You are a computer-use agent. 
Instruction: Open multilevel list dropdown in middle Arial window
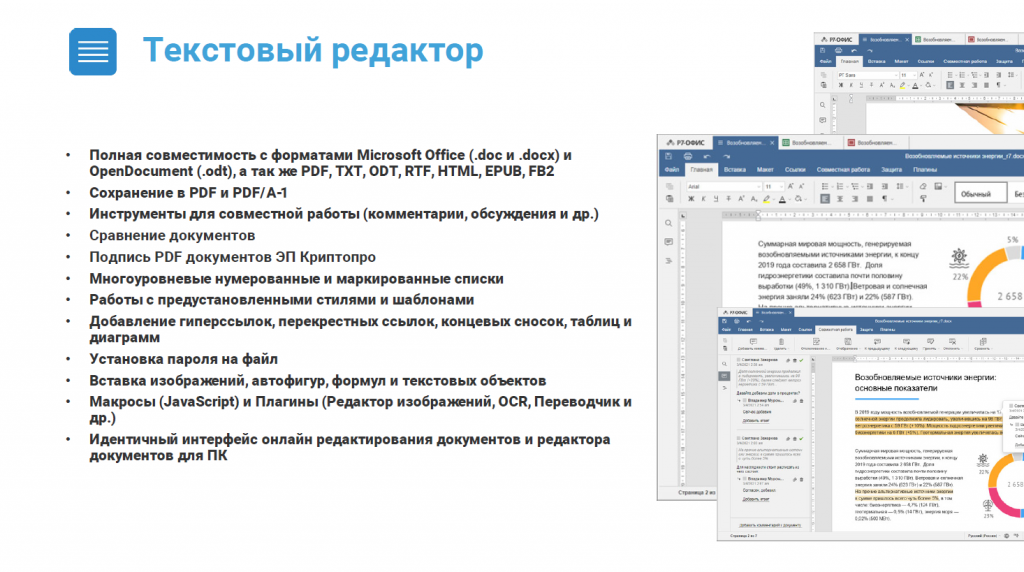[862, 186]
